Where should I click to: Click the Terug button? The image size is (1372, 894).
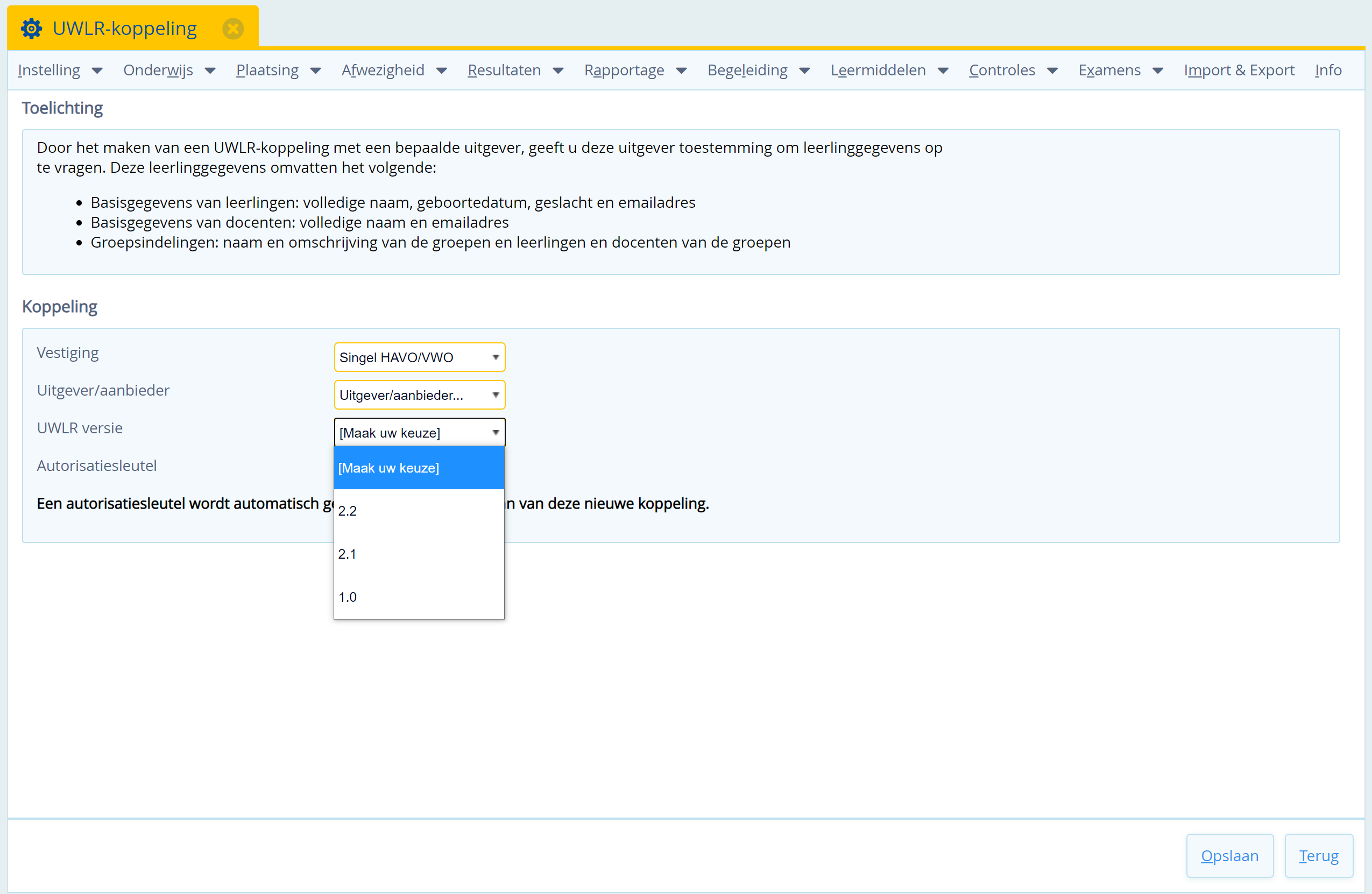[1318, 855]
